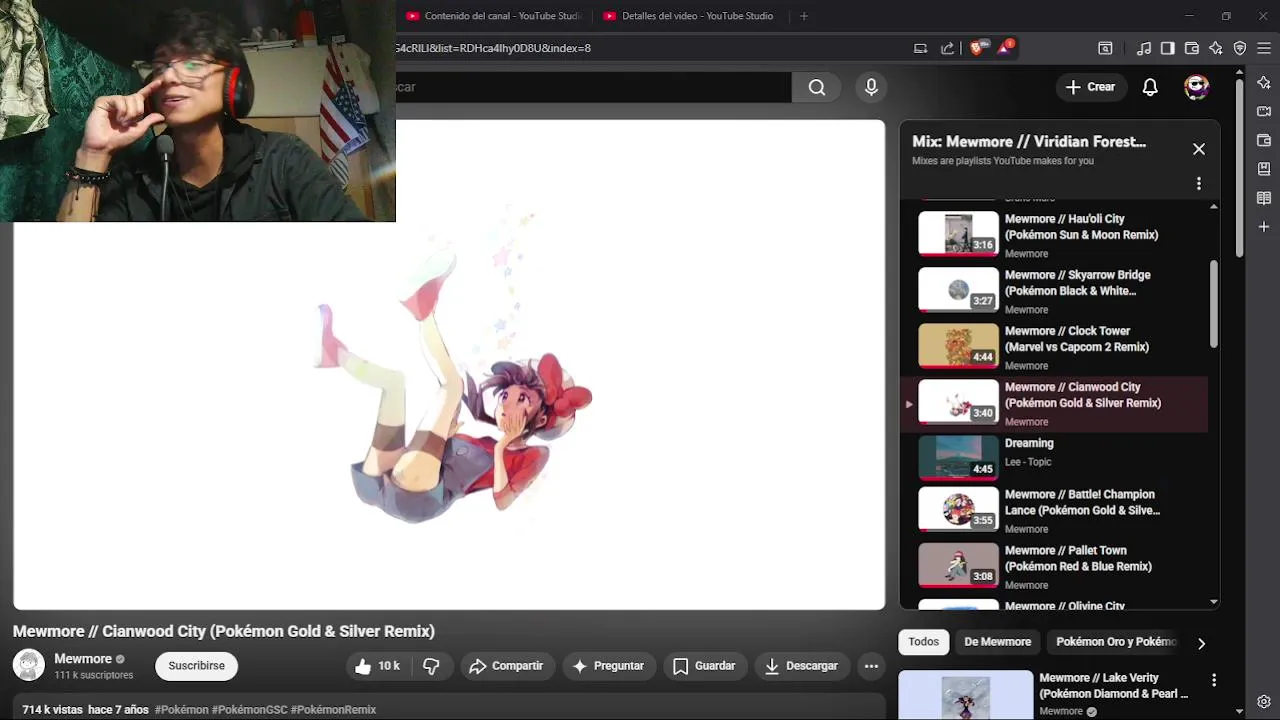1280x720 pixels.
Task: Open the Brave main hamburger menu
Action: click(1264, 48)
